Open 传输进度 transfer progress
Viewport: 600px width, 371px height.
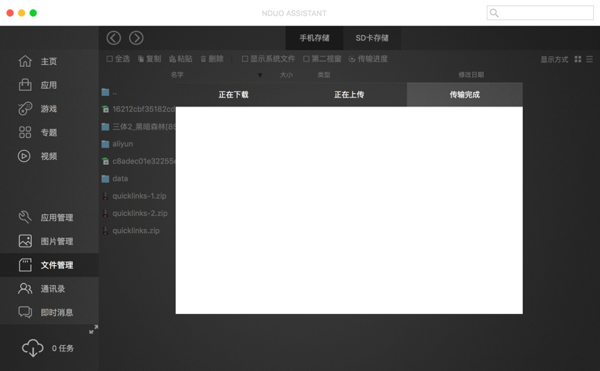click(x=368, y=59)
